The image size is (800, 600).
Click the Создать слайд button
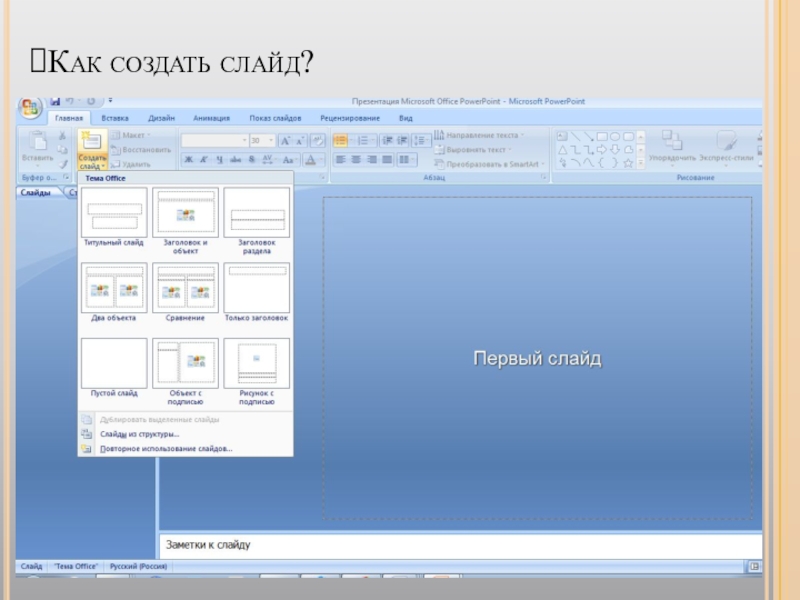pyautogui.click(x=91, y=146)
